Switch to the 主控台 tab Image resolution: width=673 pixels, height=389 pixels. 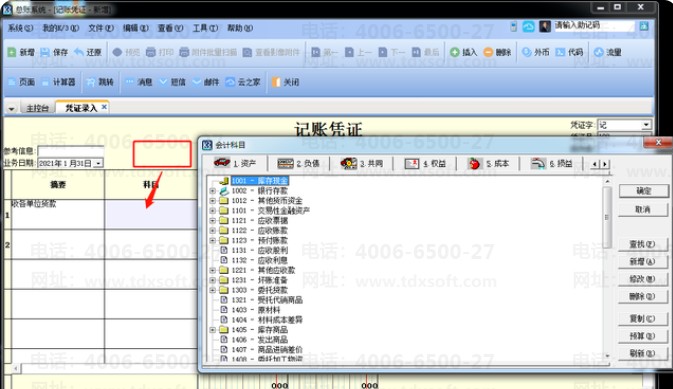pos(38,108)
